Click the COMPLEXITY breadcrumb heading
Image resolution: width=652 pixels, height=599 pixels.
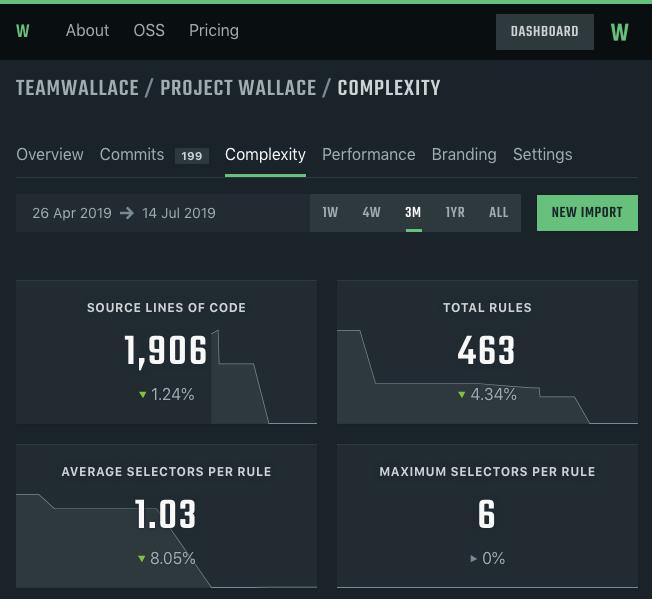[389, 88]
